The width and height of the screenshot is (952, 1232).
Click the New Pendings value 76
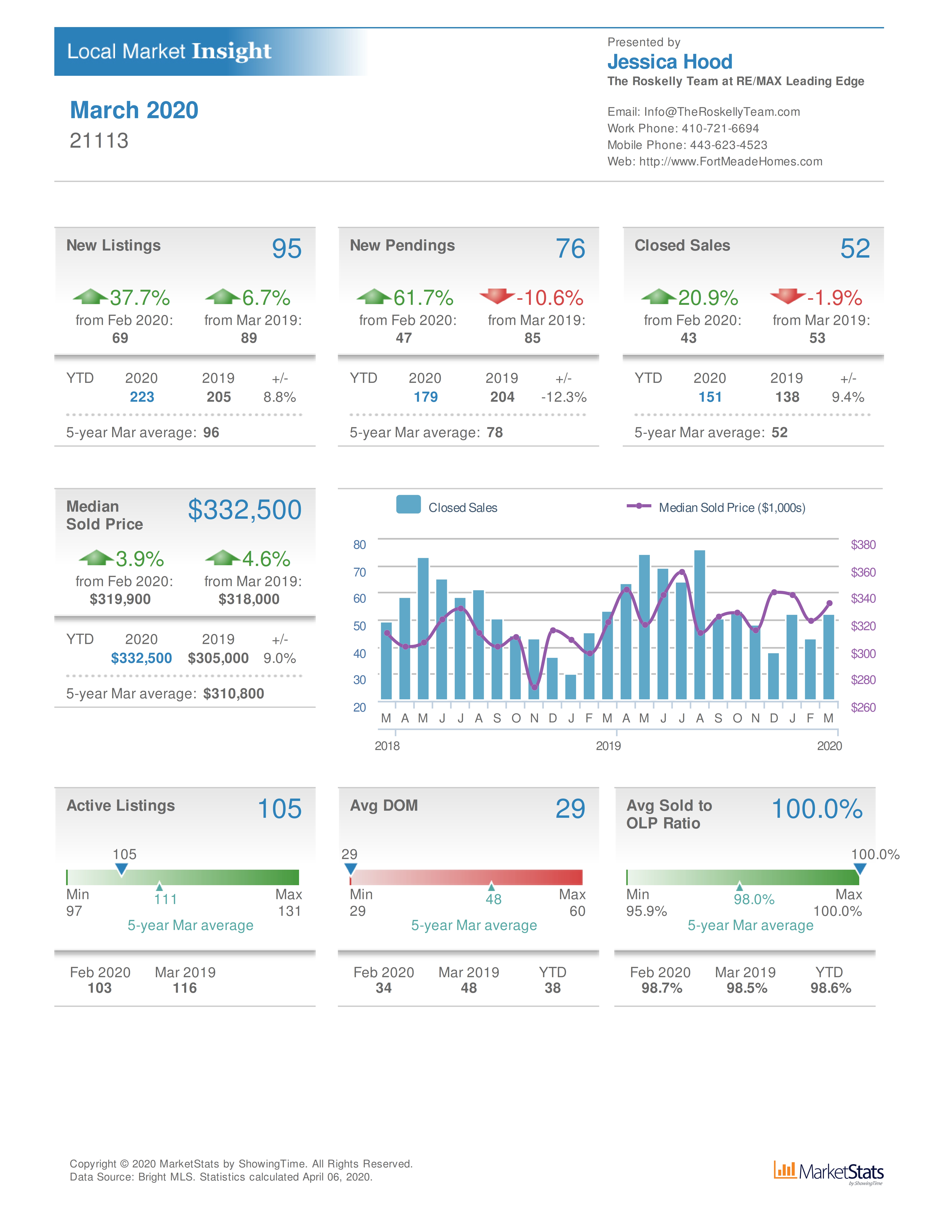coord(570,249)
